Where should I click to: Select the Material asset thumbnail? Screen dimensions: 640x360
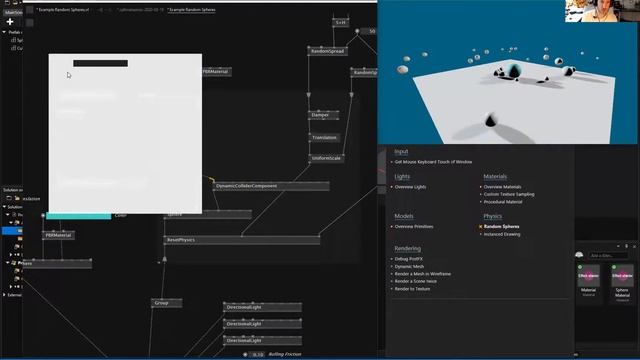point(589,276)
